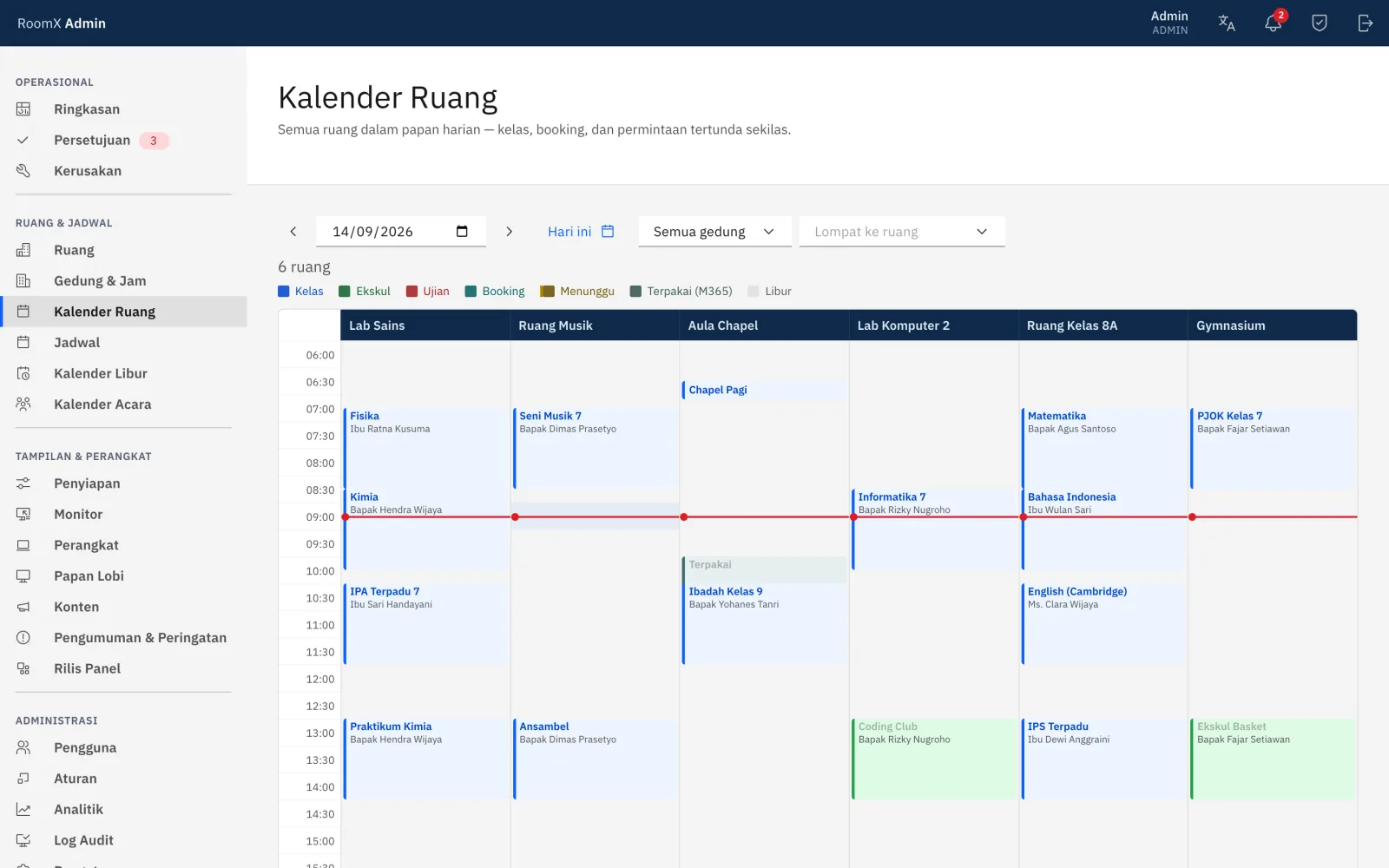Open Pengguna in sidebar
Image resolution: width=1389 pixels, height=868 pixels.
pos(123,748)
